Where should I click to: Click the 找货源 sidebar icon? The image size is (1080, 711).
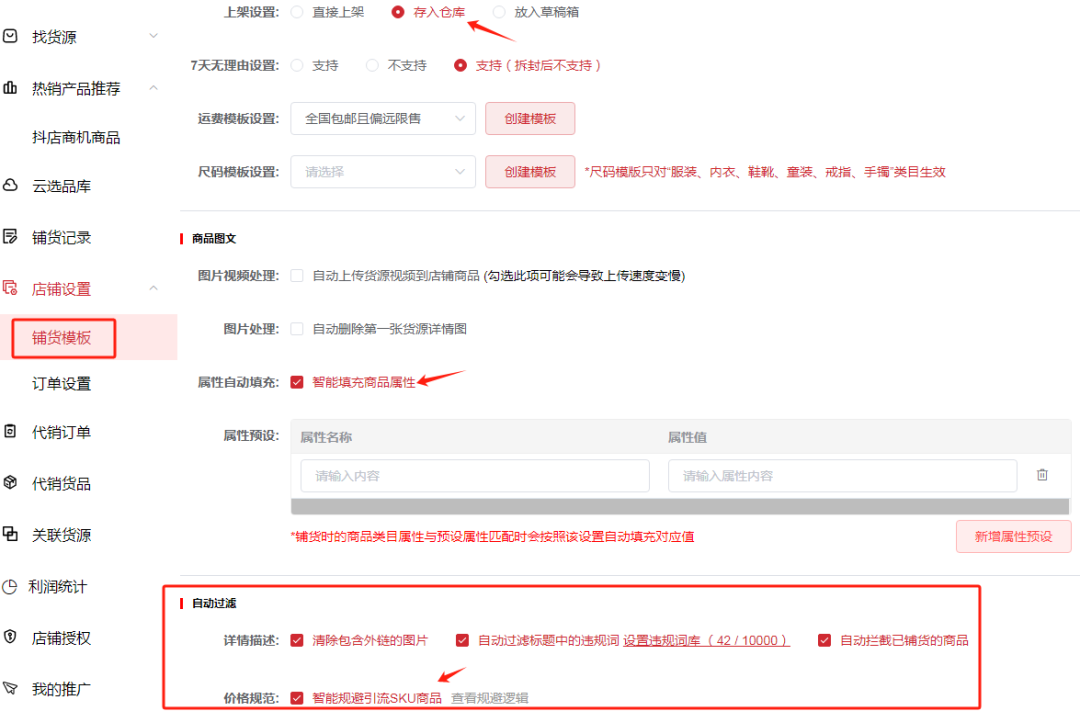[x=10, y=36]
